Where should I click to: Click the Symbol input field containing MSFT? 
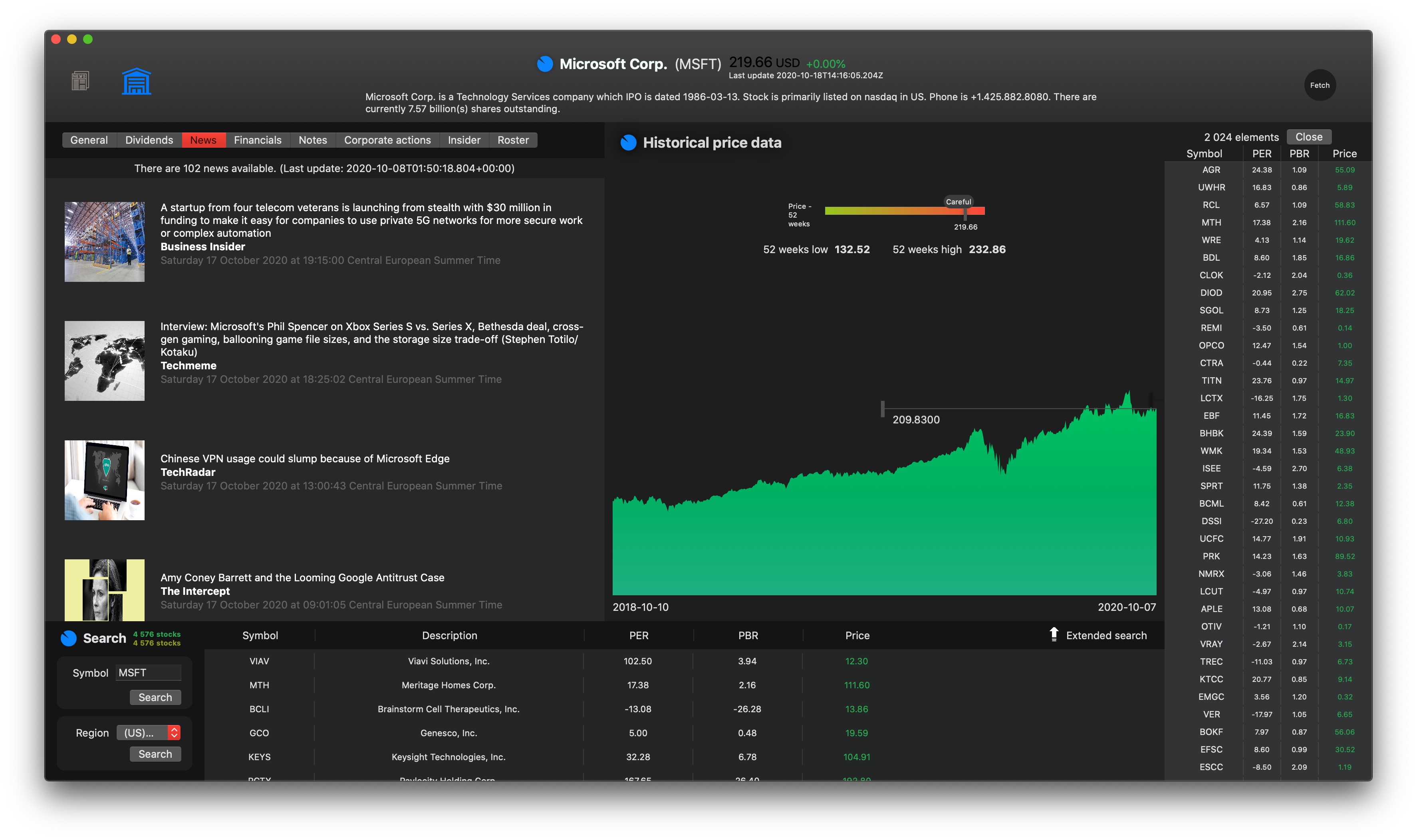(148, 672)
